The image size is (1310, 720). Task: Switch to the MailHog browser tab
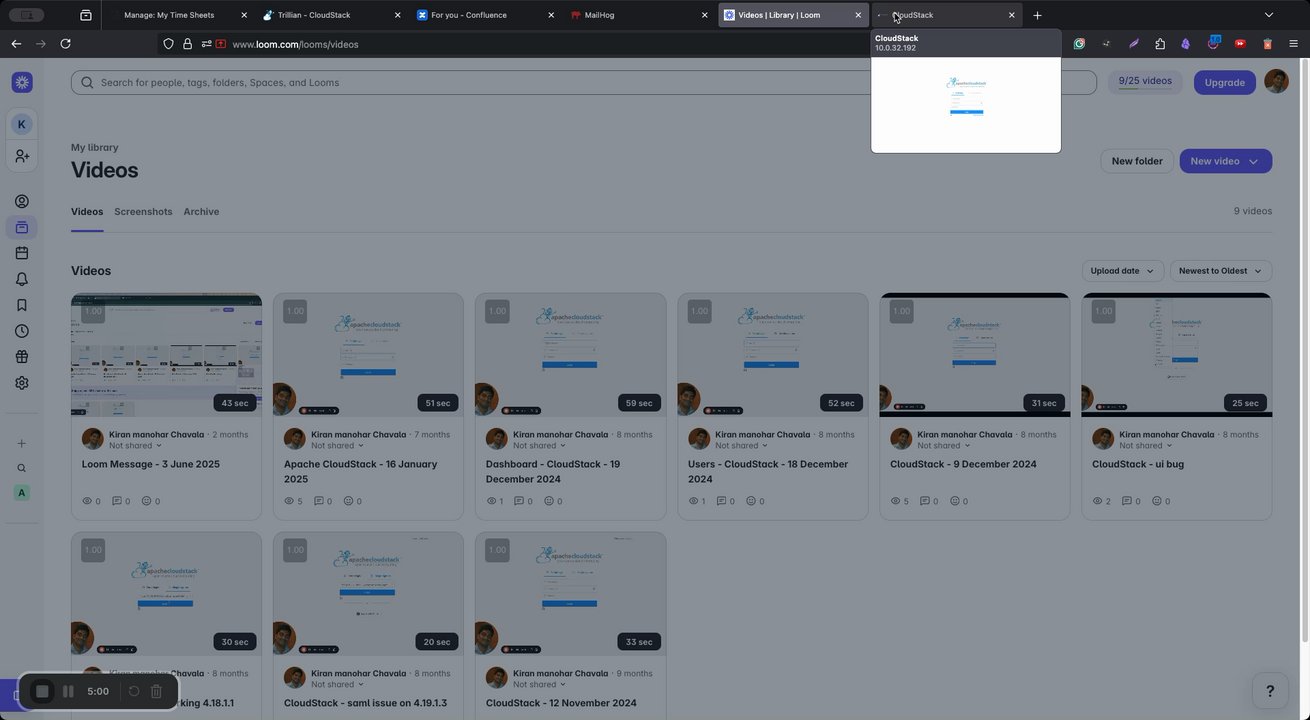(x=639, y=15)
